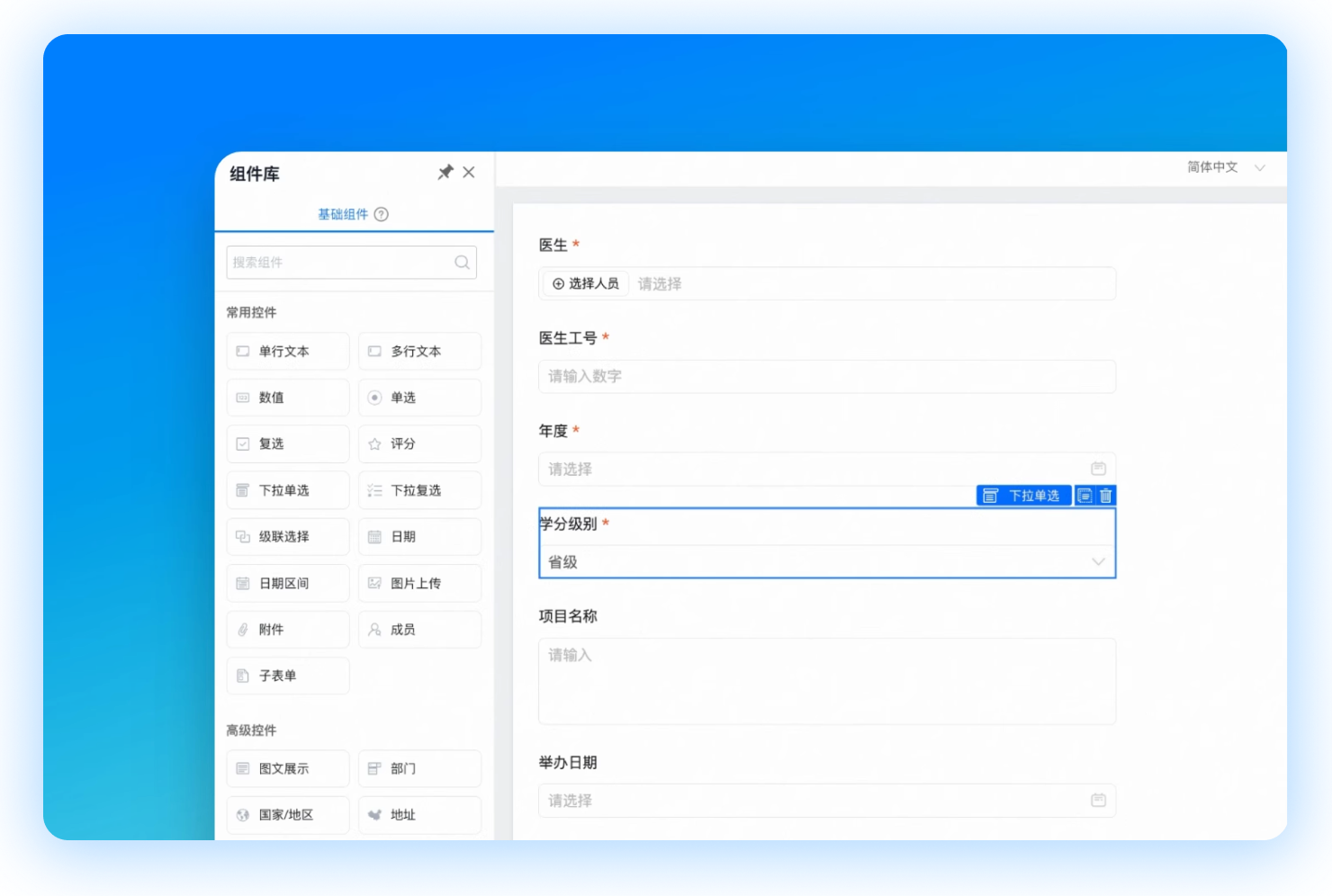Select the 单选 component

coord(419,398)
